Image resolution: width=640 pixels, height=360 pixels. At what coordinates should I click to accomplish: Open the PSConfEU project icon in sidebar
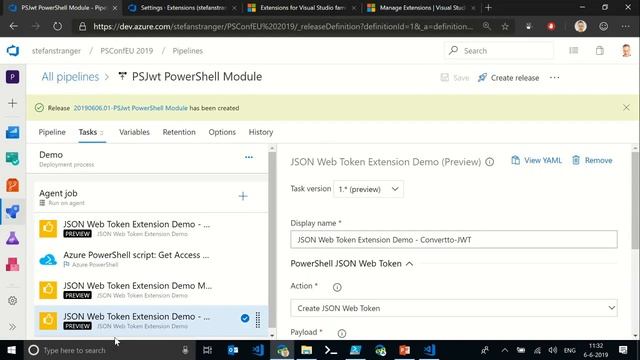(x=13, y=77)
